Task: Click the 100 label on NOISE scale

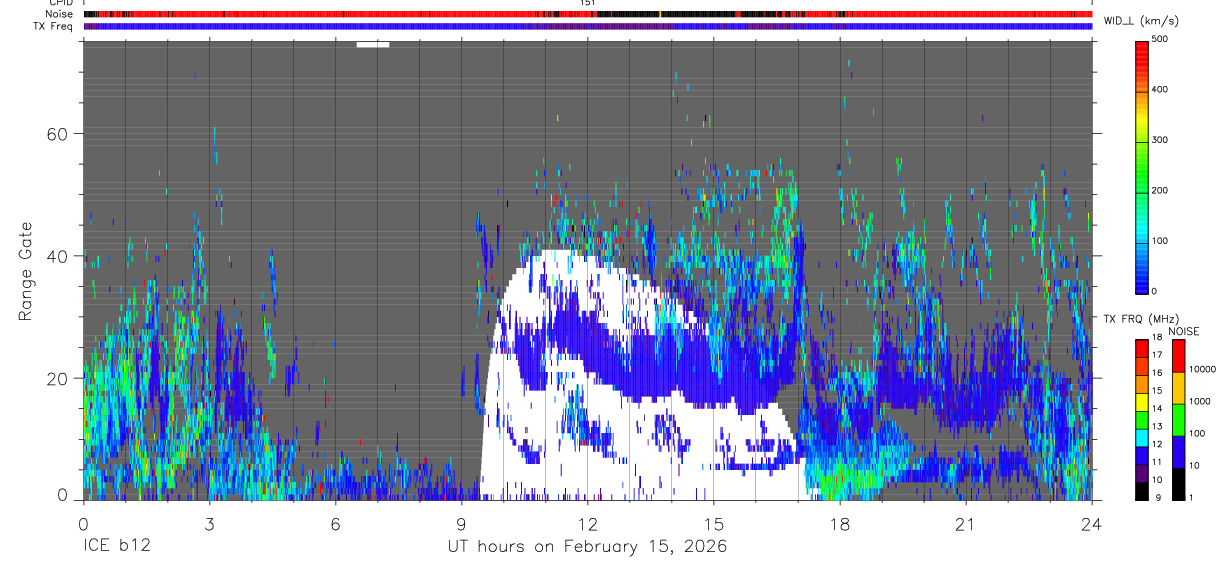Action: point(1197,433)
